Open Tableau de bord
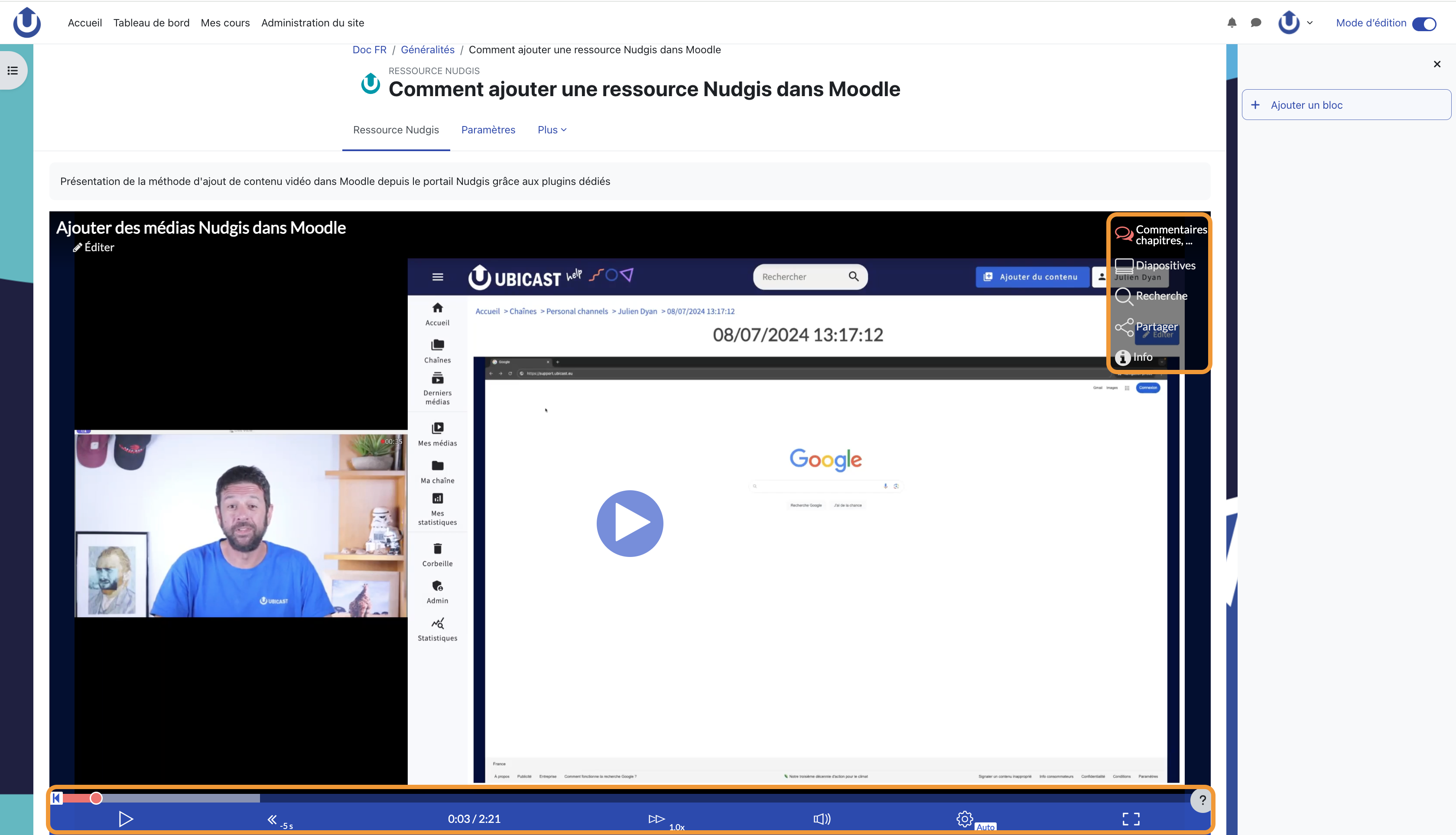1456x835 pixels. point(152,23)
